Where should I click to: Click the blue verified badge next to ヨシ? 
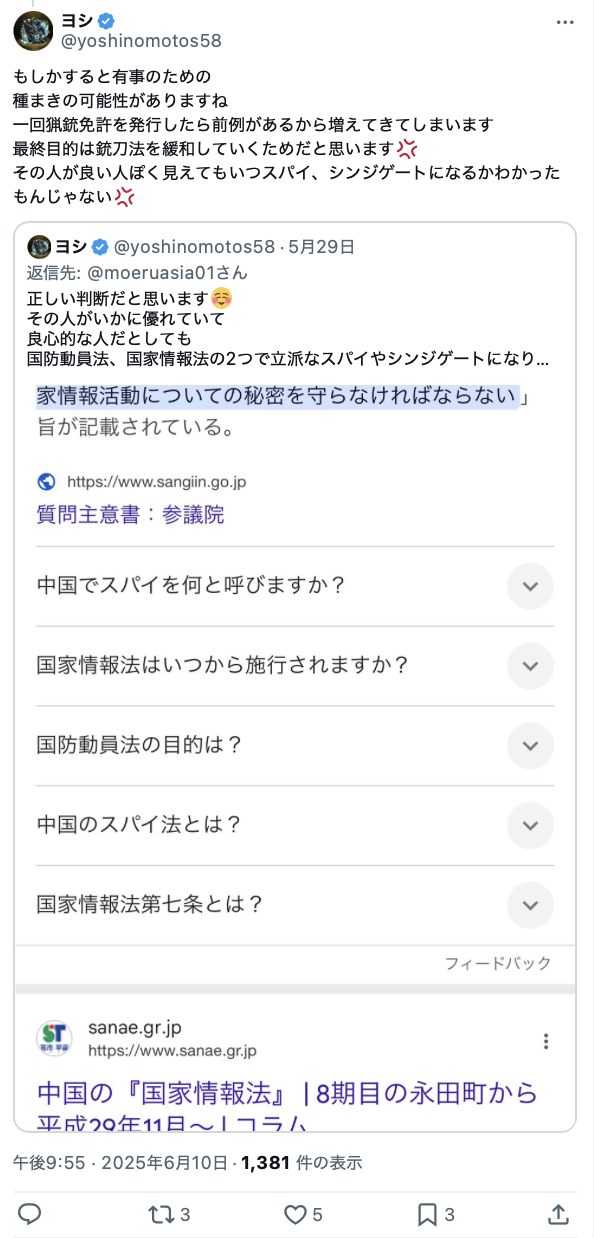[x=108, y=21]
